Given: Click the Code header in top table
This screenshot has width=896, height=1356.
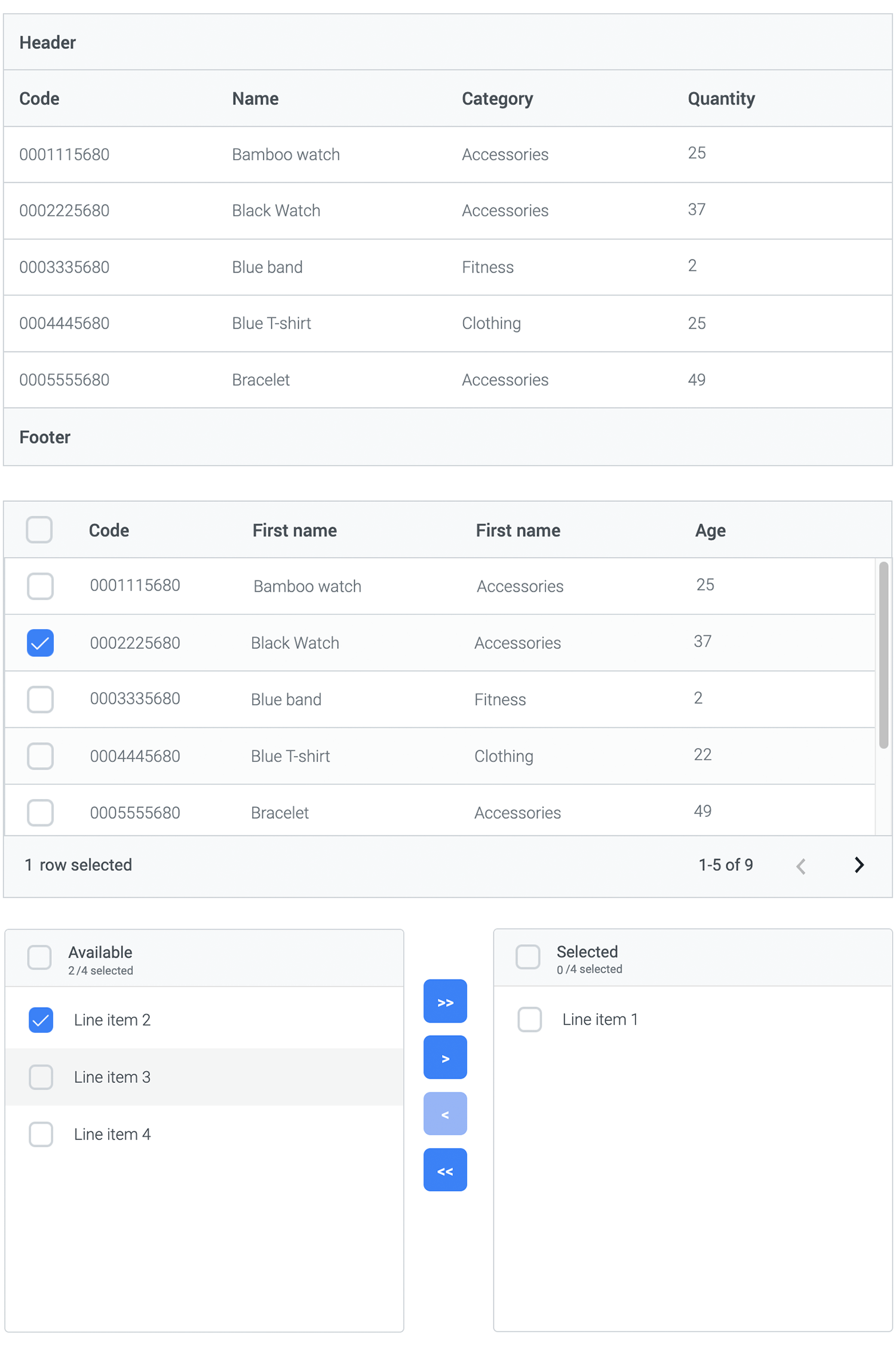Looking at the screenshot, I should pyautogui.click(x=39, y=99).
